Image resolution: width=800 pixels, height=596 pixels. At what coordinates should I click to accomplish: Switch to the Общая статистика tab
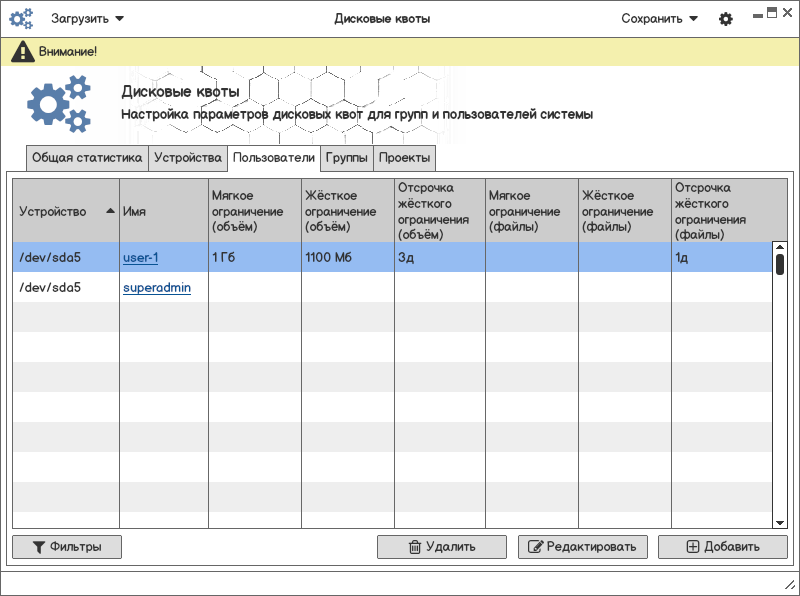87,158
